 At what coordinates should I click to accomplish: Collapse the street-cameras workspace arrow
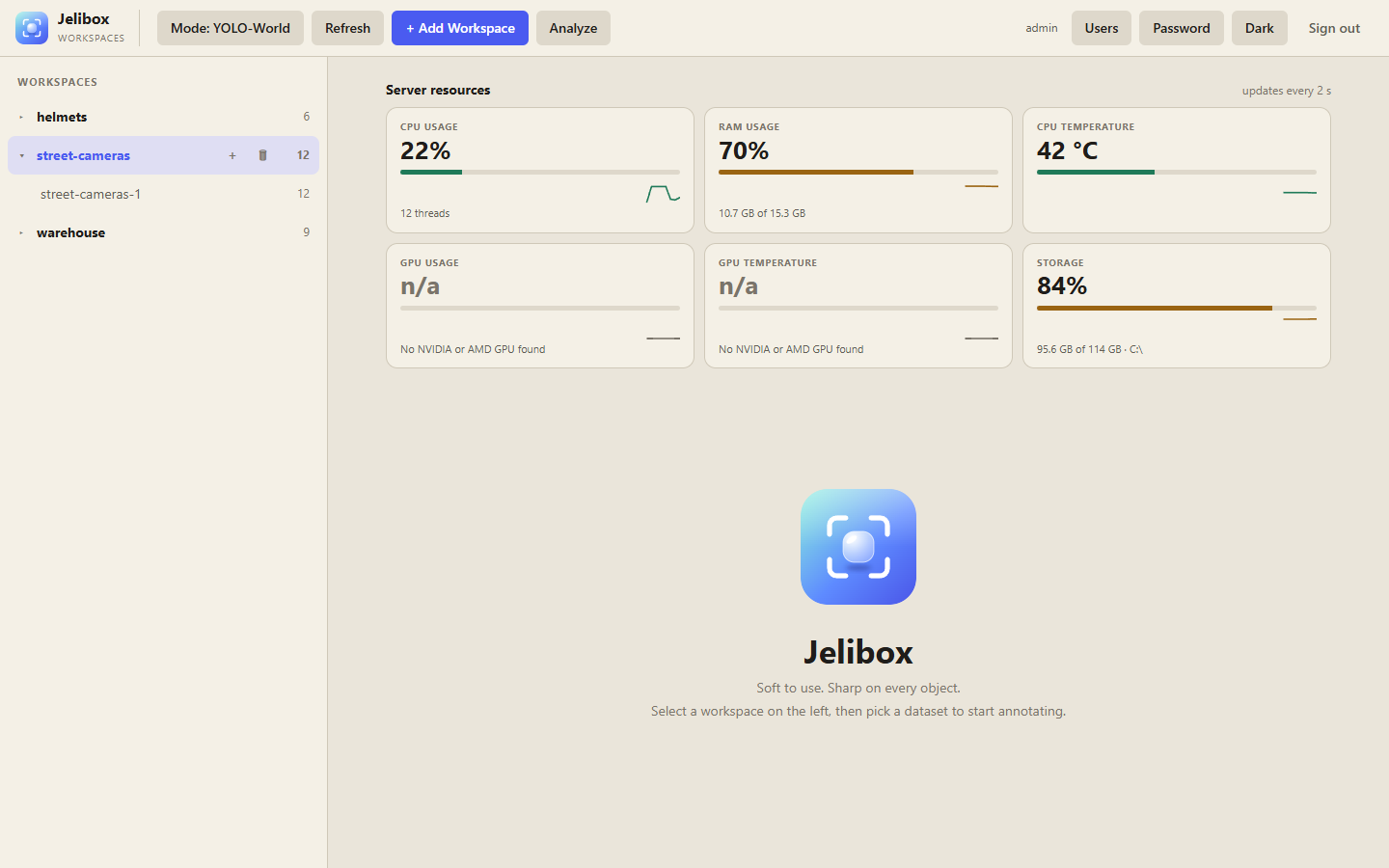pos(21,155)
